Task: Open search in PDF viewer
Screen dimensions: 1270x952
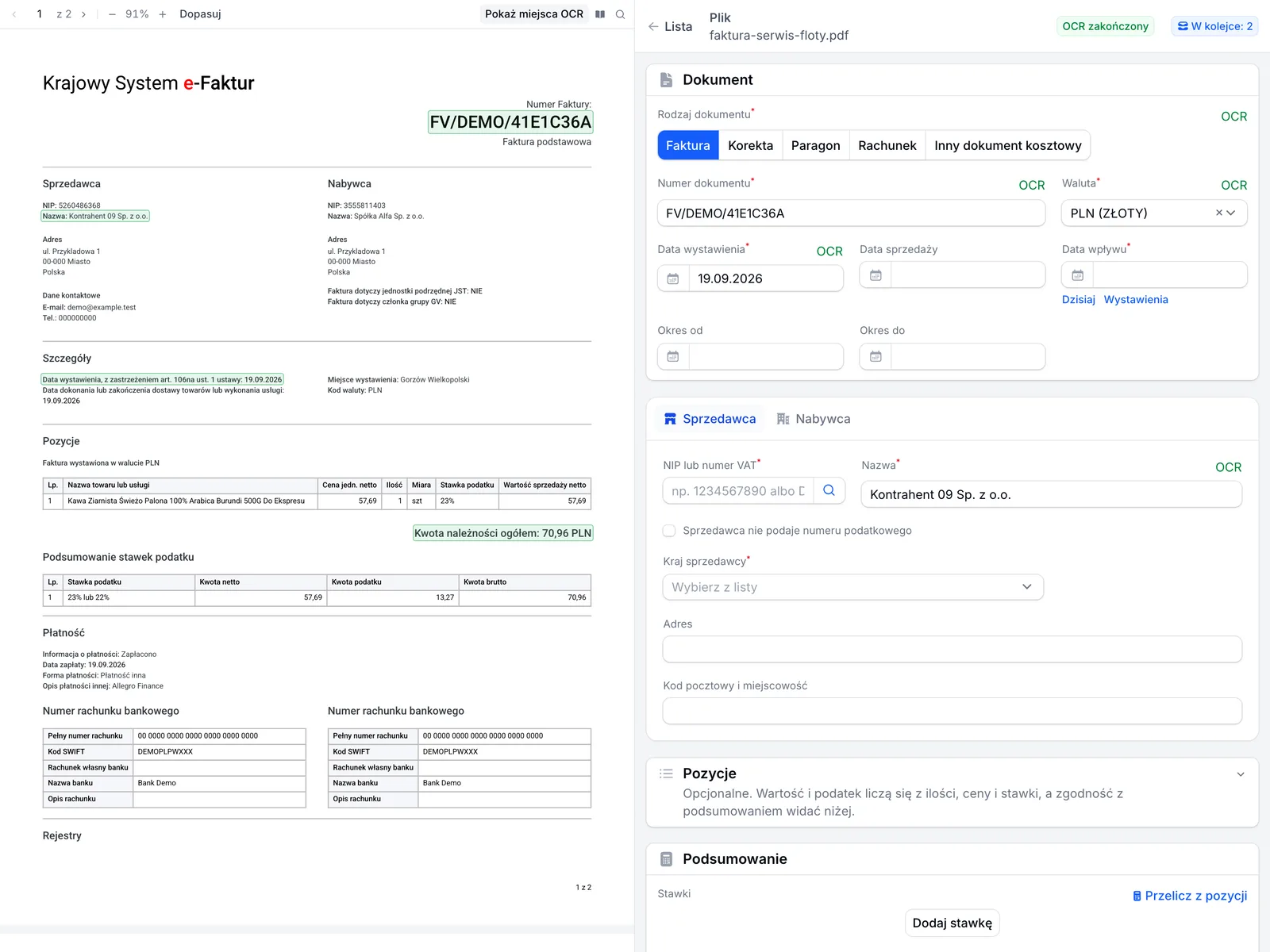Action: (x=621, y=14)
